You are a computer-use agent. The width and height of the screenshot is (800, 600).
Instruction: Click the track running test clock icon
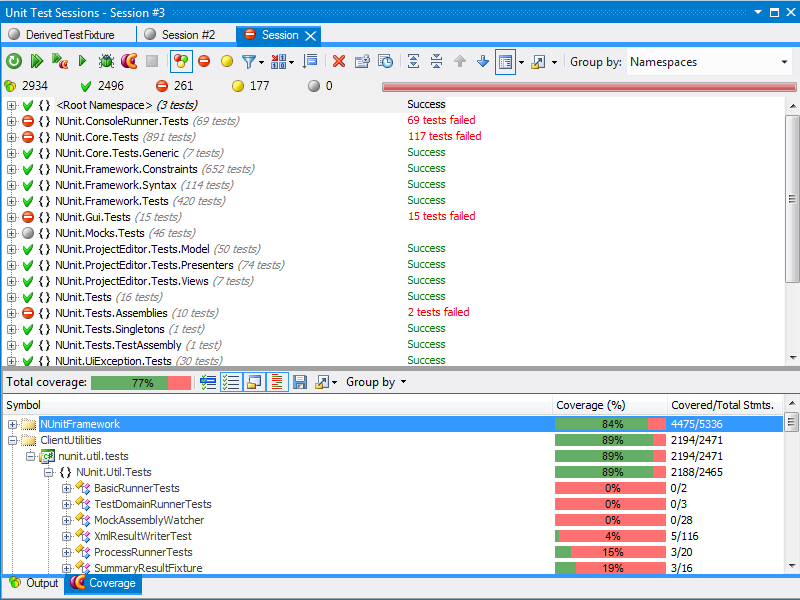(x=385, y=62)
